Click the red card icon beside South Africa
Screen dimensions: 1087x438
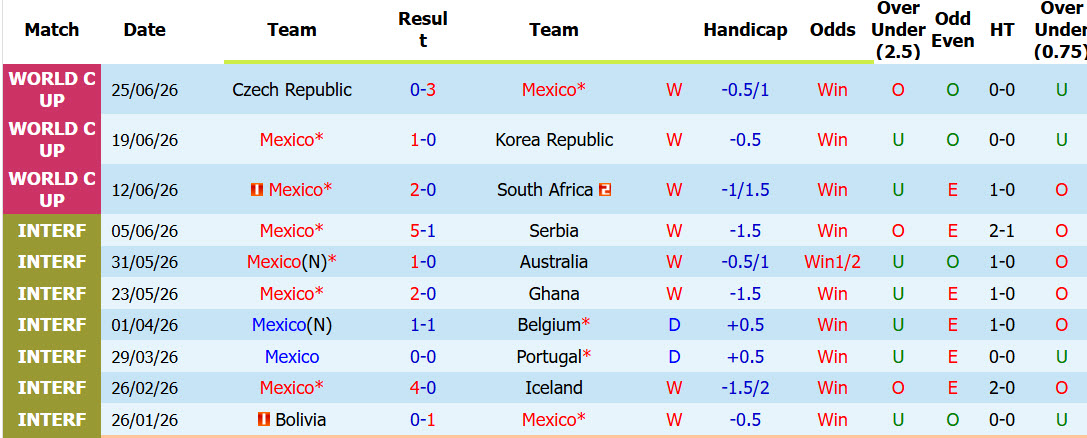tap(605, 189)
